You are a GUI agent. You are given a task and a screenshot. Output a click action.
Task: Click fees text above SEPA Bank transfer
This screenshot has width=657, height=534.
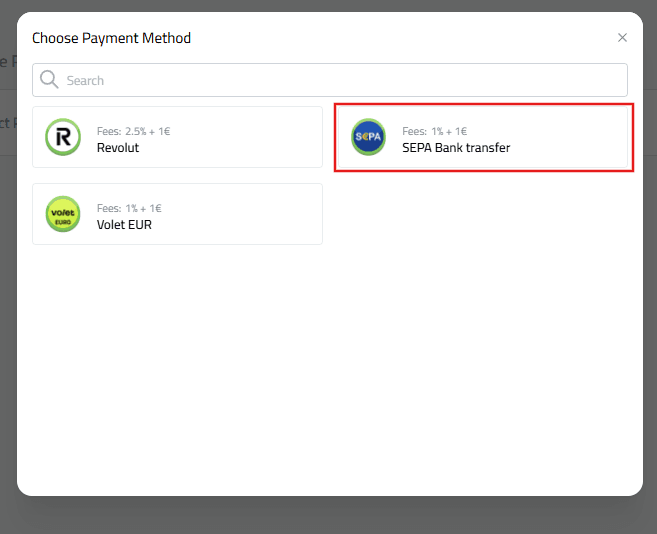tap(435, 131)
